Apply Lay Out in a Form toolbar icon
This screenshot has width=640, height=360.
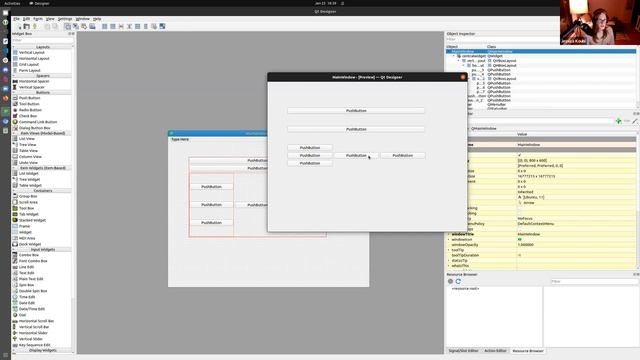pos(146,27)
